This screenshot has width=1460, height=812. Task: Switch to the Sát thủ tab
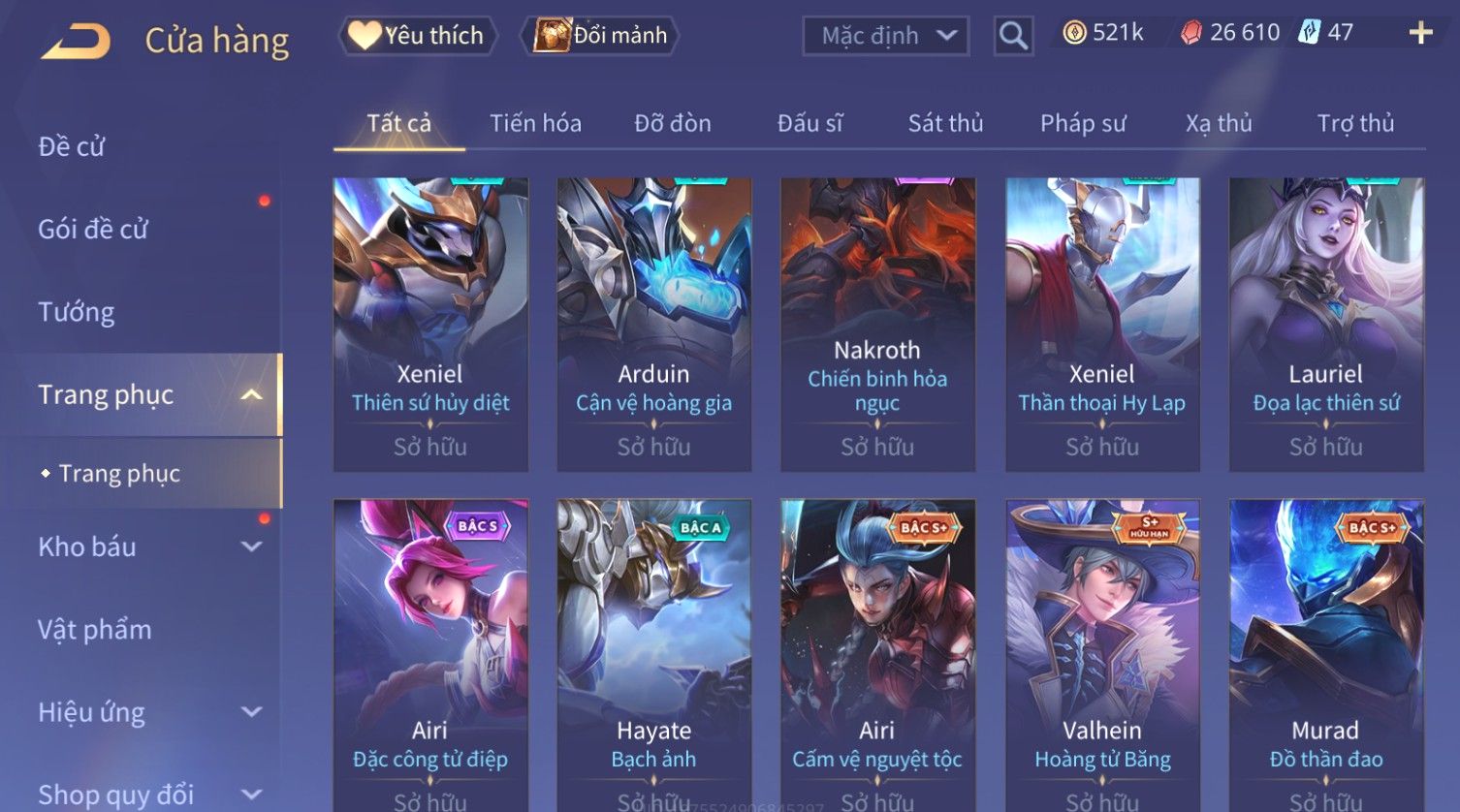945,123
